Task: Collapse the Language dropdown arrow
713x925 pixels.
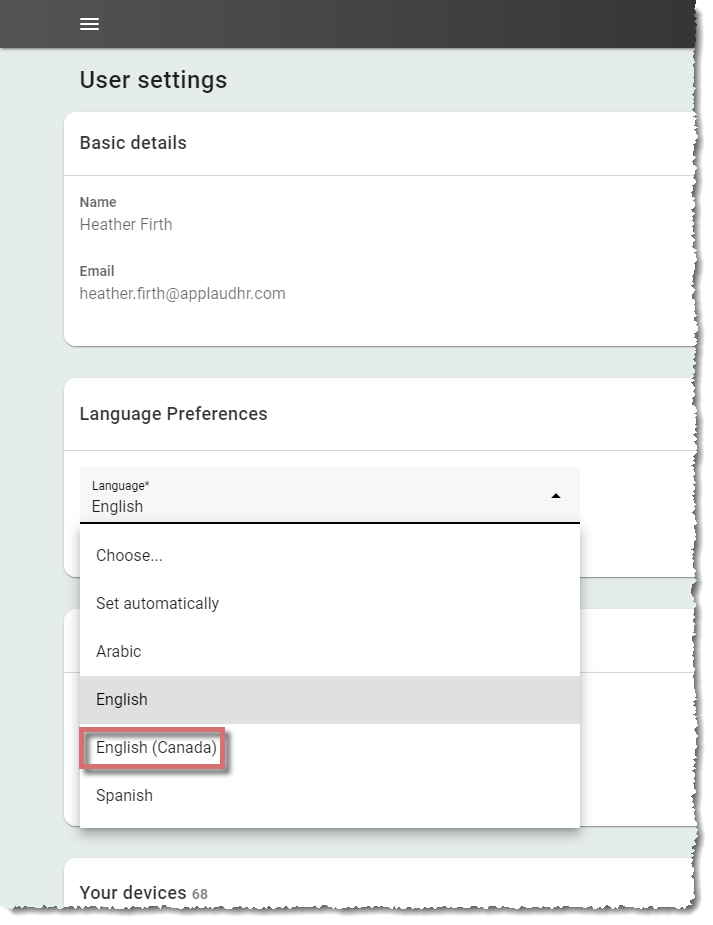Action: pyautogui.click(x=556, y=496)
